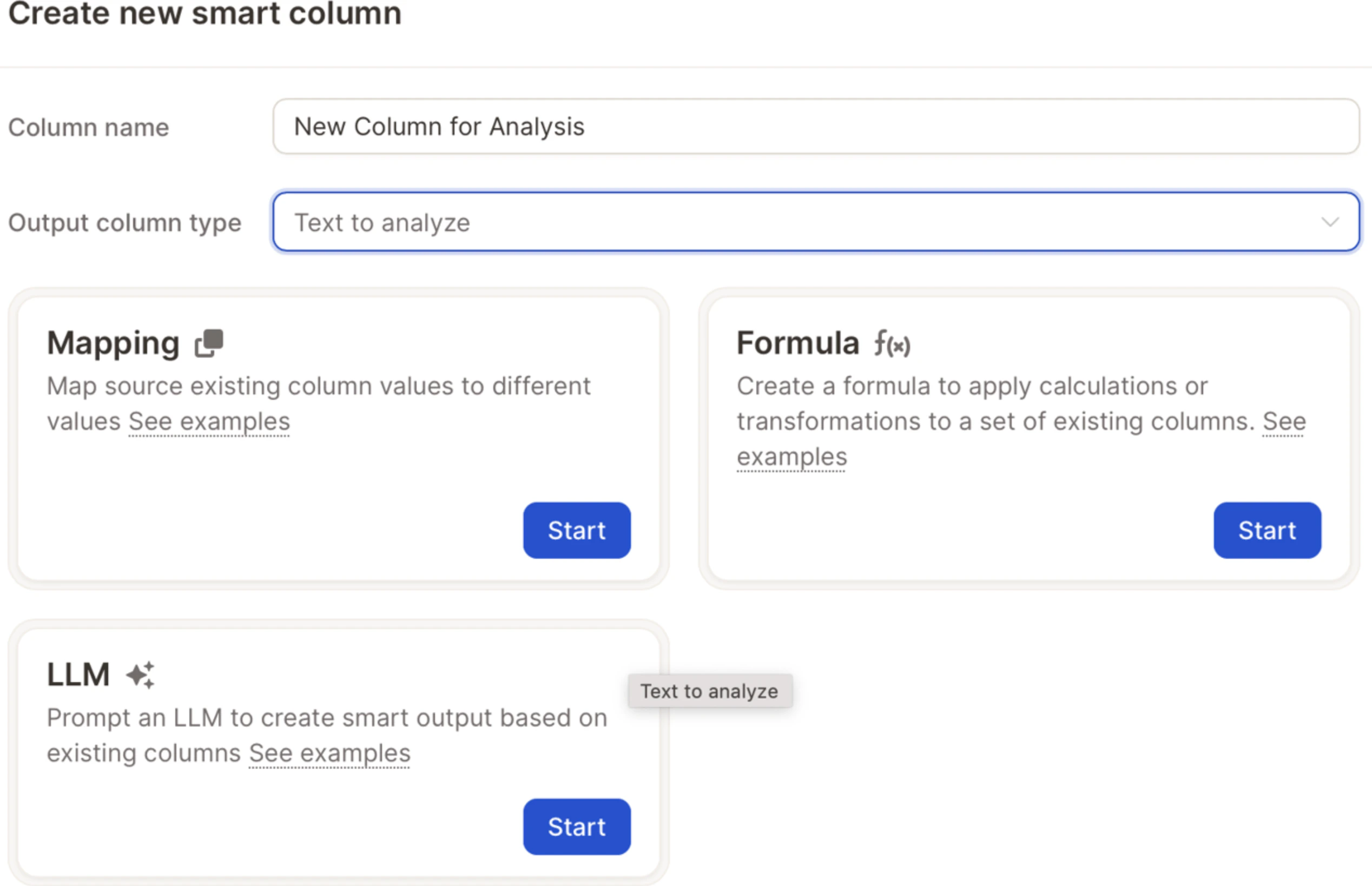
Task: Open See examples link under Mapping
Action: 209,422
